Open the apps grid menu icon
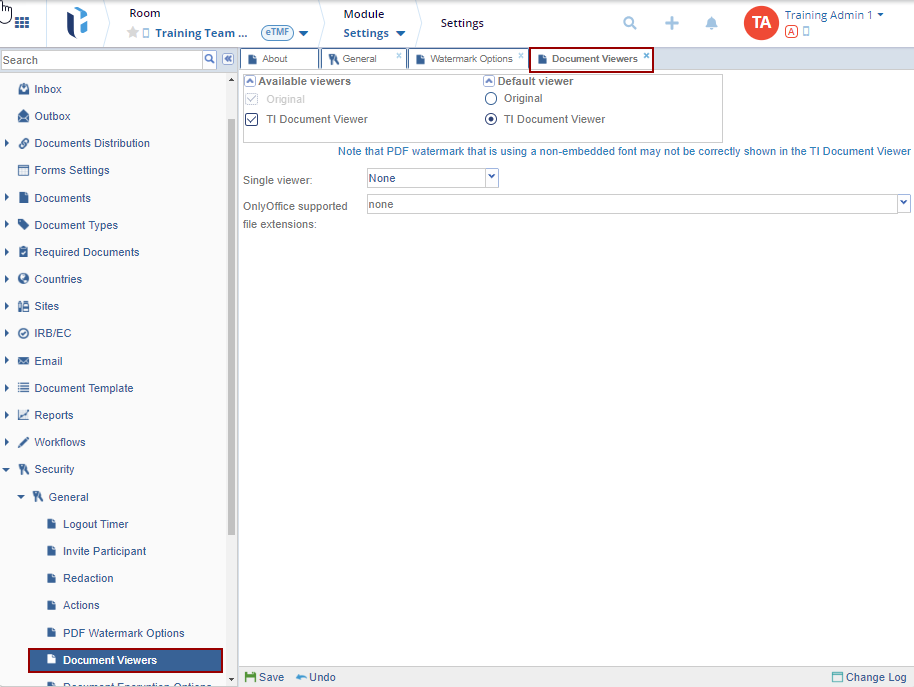 [x=21, y=23]
